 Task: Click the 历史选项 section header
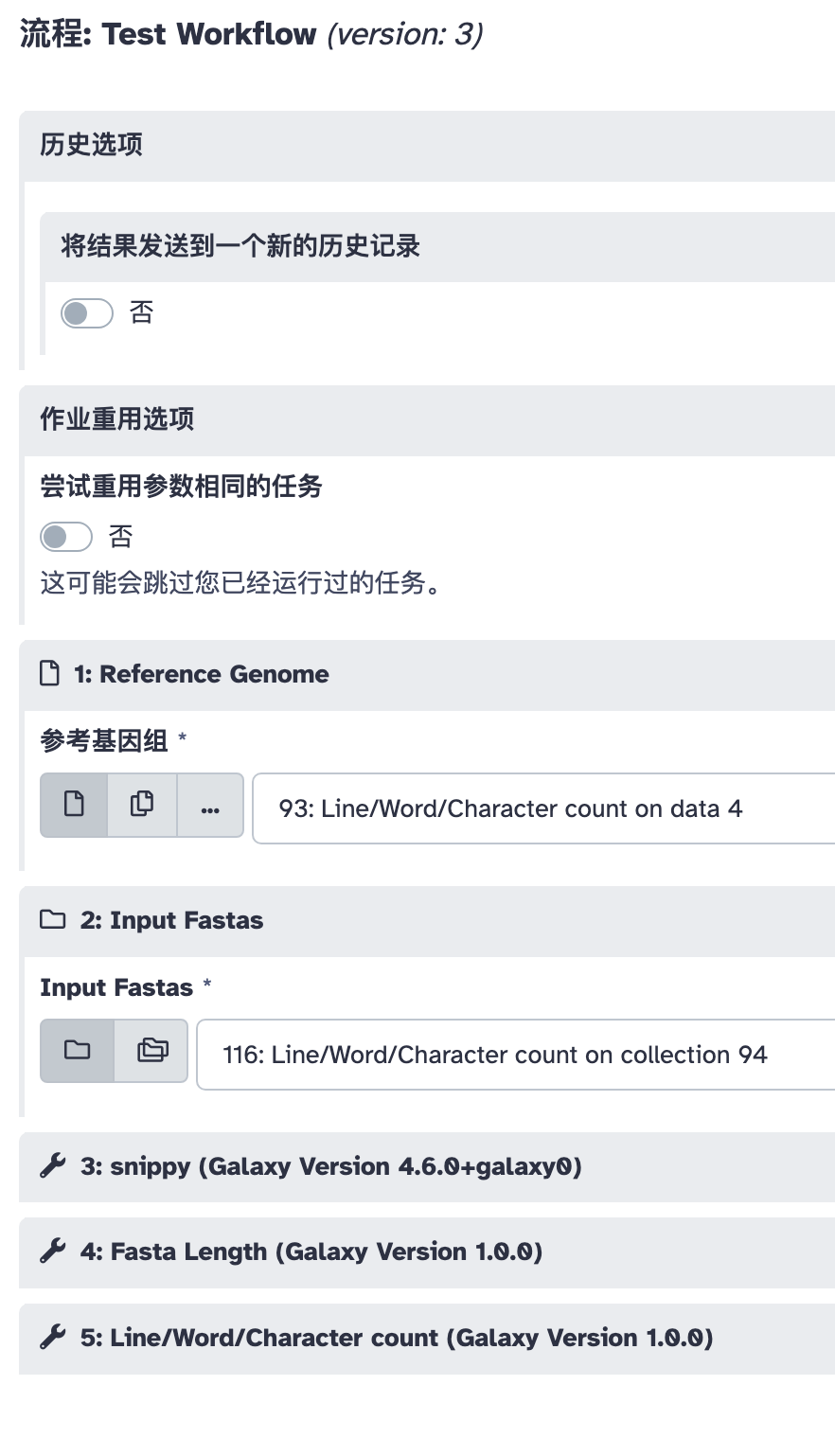coord(427,146)
